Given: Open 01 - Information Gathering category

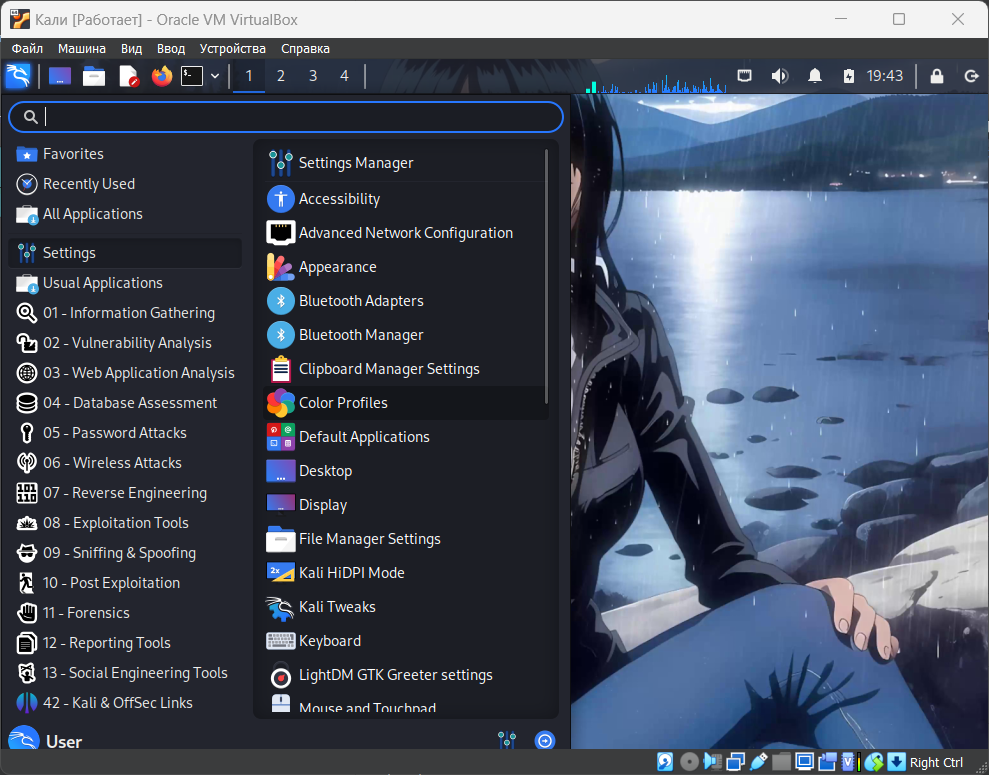Looking at the screenshot, I should click(126, 313).
